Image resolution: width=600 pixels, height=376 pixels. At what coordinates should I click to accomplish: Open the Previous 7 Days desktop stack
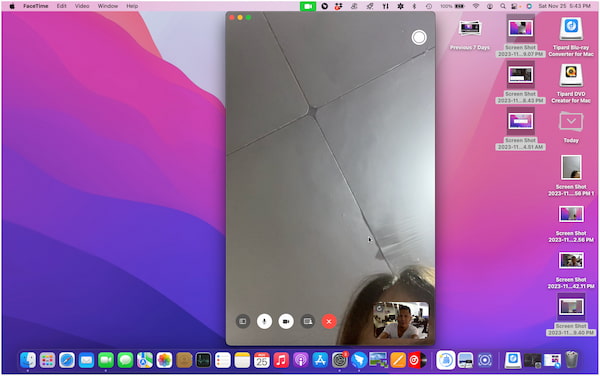[470, 34]
